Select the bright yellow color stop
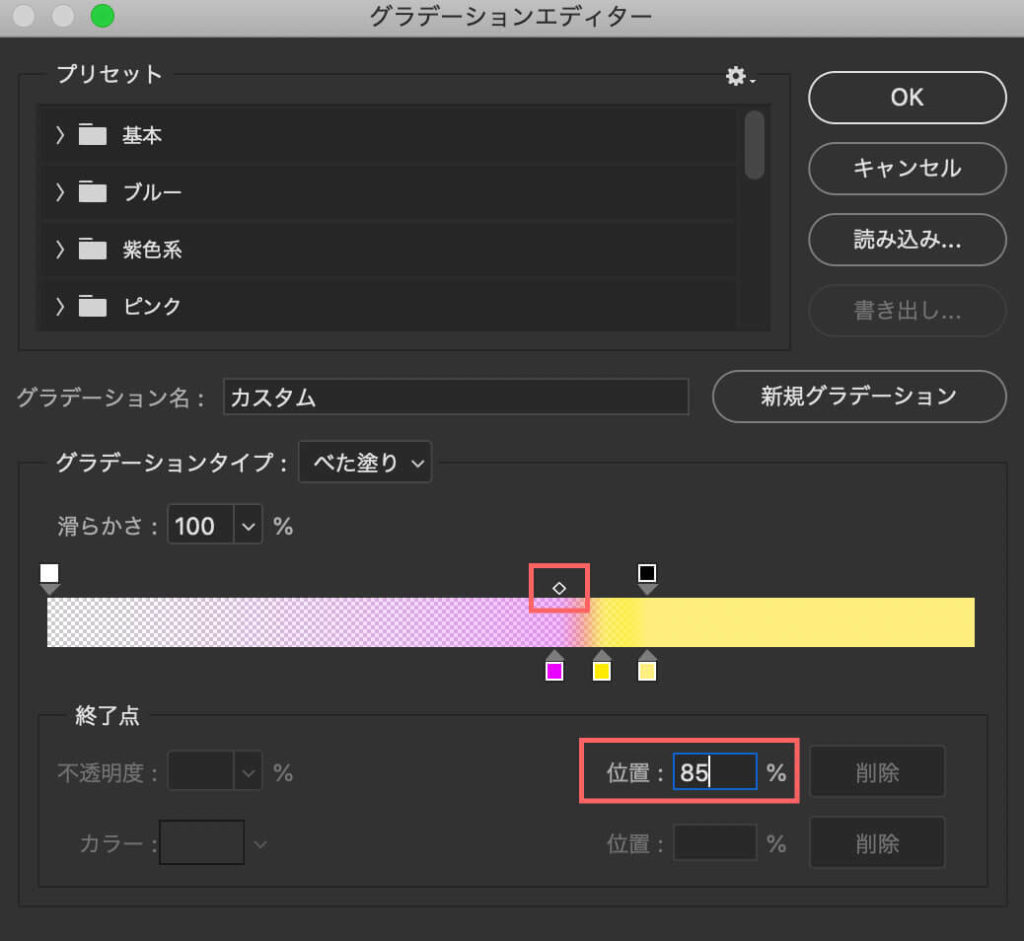1024x941 pixels. click(x=601, y=666)
